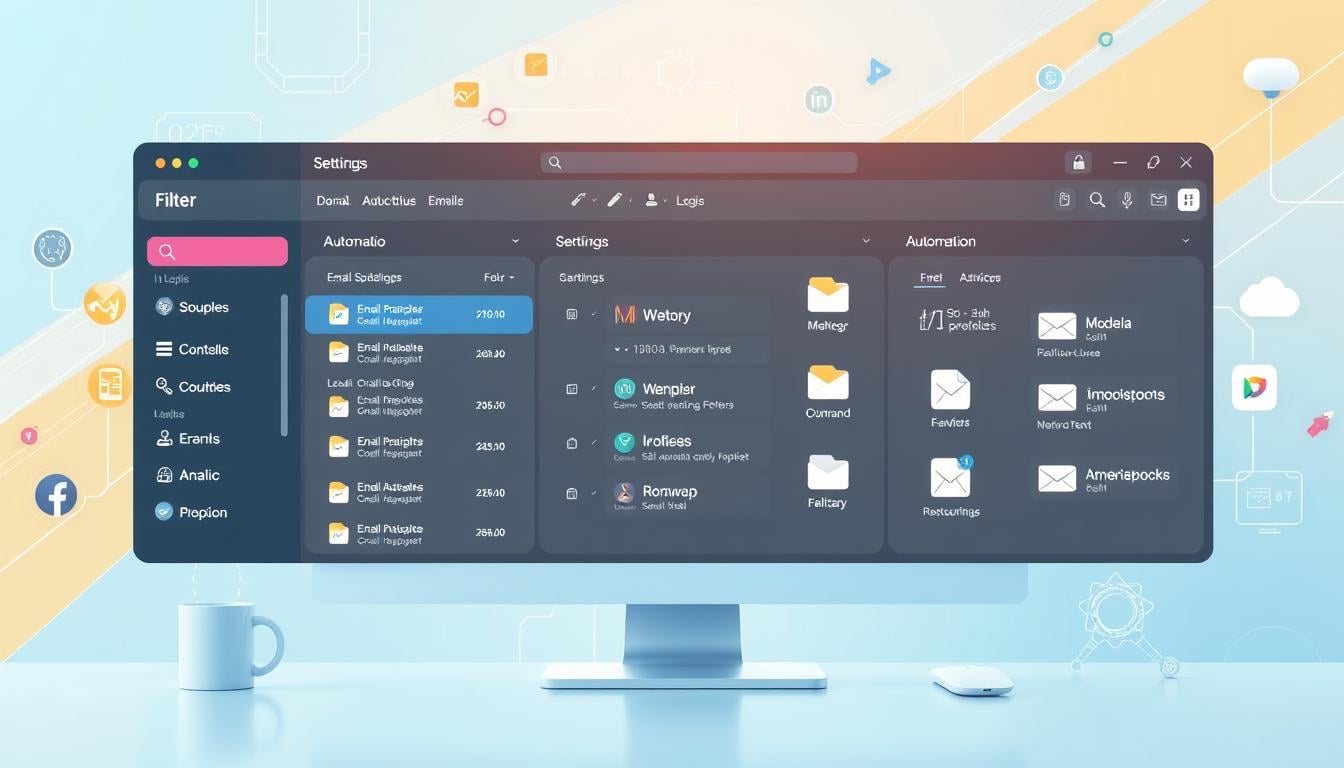This screenshot has height=768, width=1344.
Task: Switch to the Emaile tab
Action: 446,201
